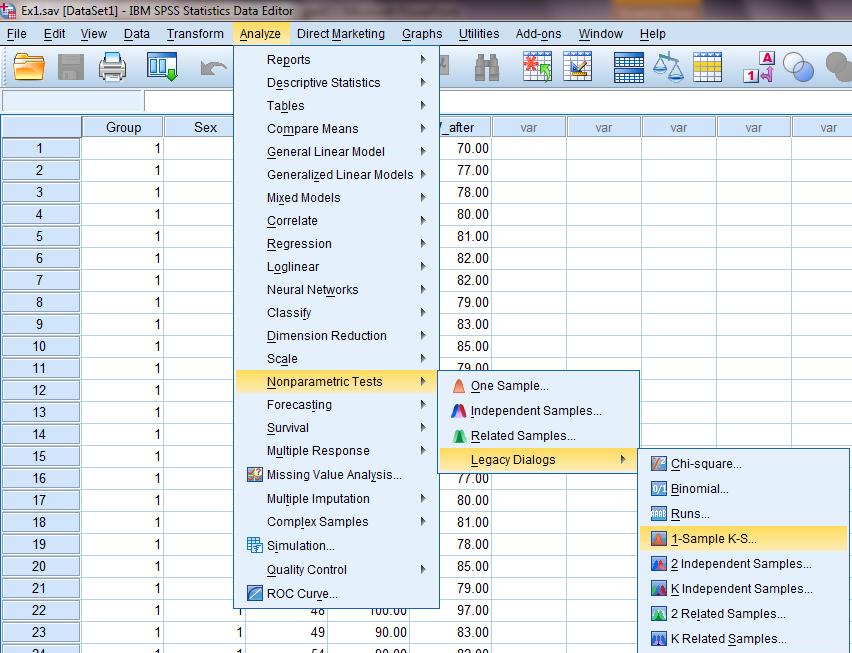Select the row 20 header
The height and width of the screenshot is (653, 852).
pyautogui.click(x=41, y=566)
